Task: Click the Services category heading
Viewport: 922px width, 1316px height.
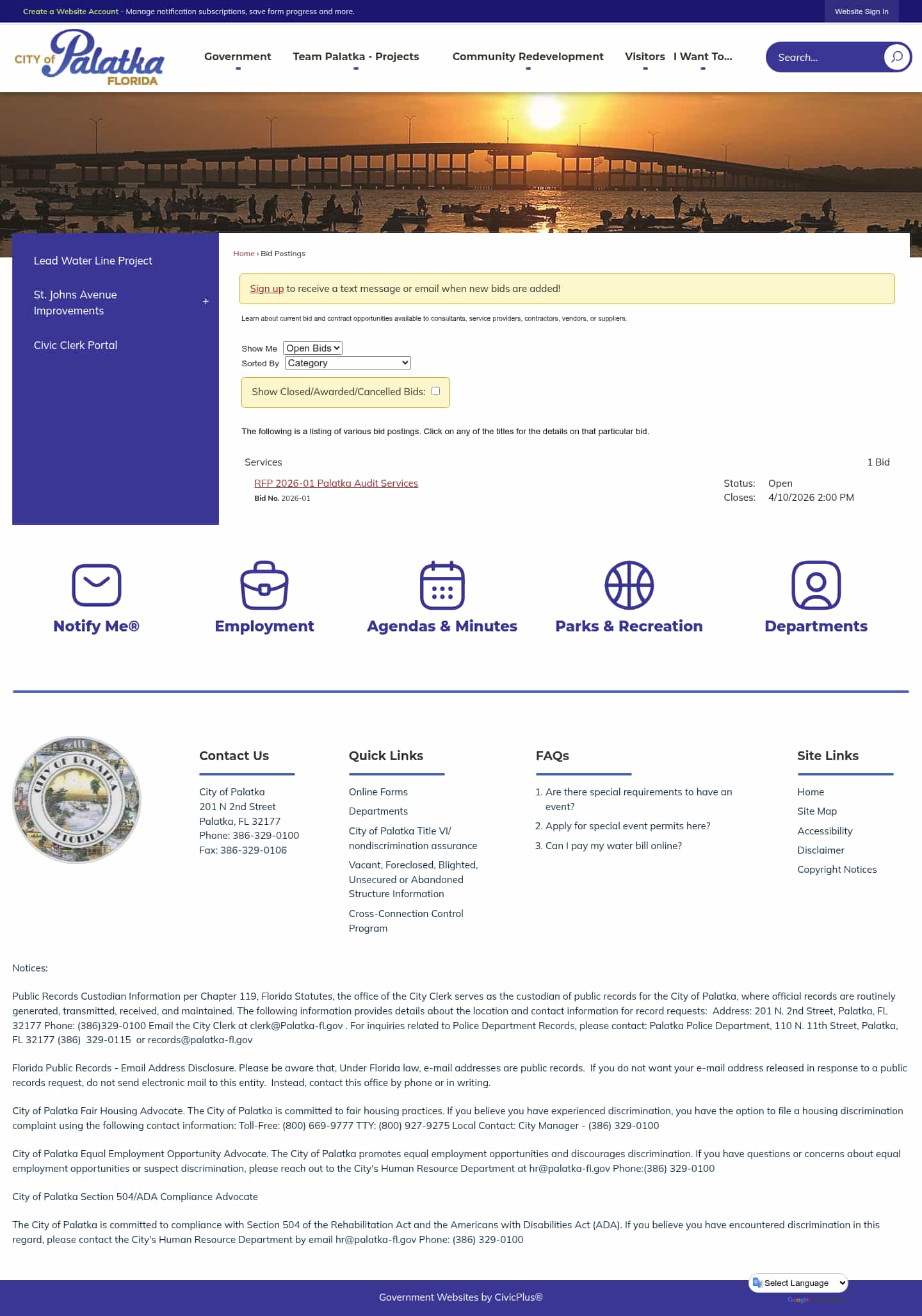Action: tap(263, 462)
